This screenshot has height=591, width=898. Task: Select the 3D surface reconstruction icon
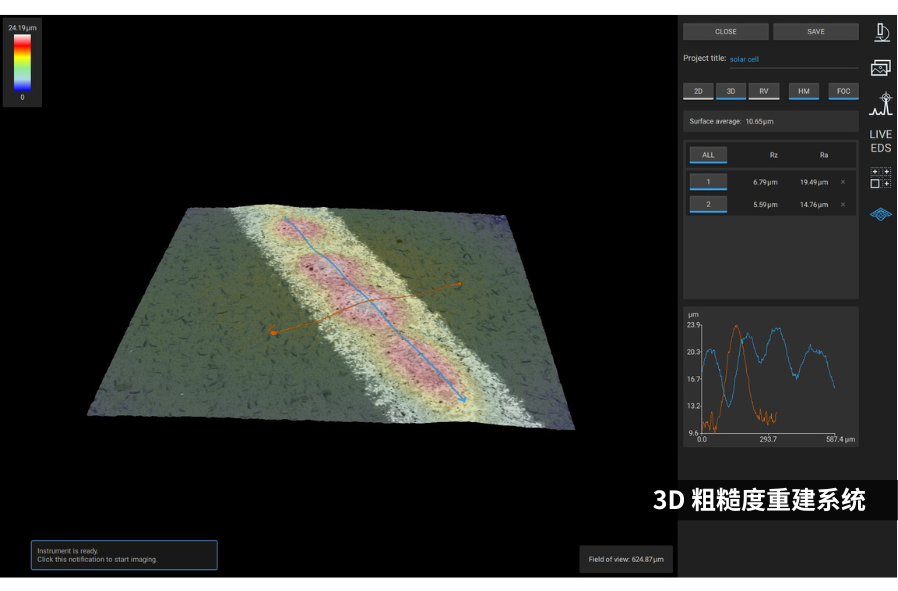click(881, 213)
